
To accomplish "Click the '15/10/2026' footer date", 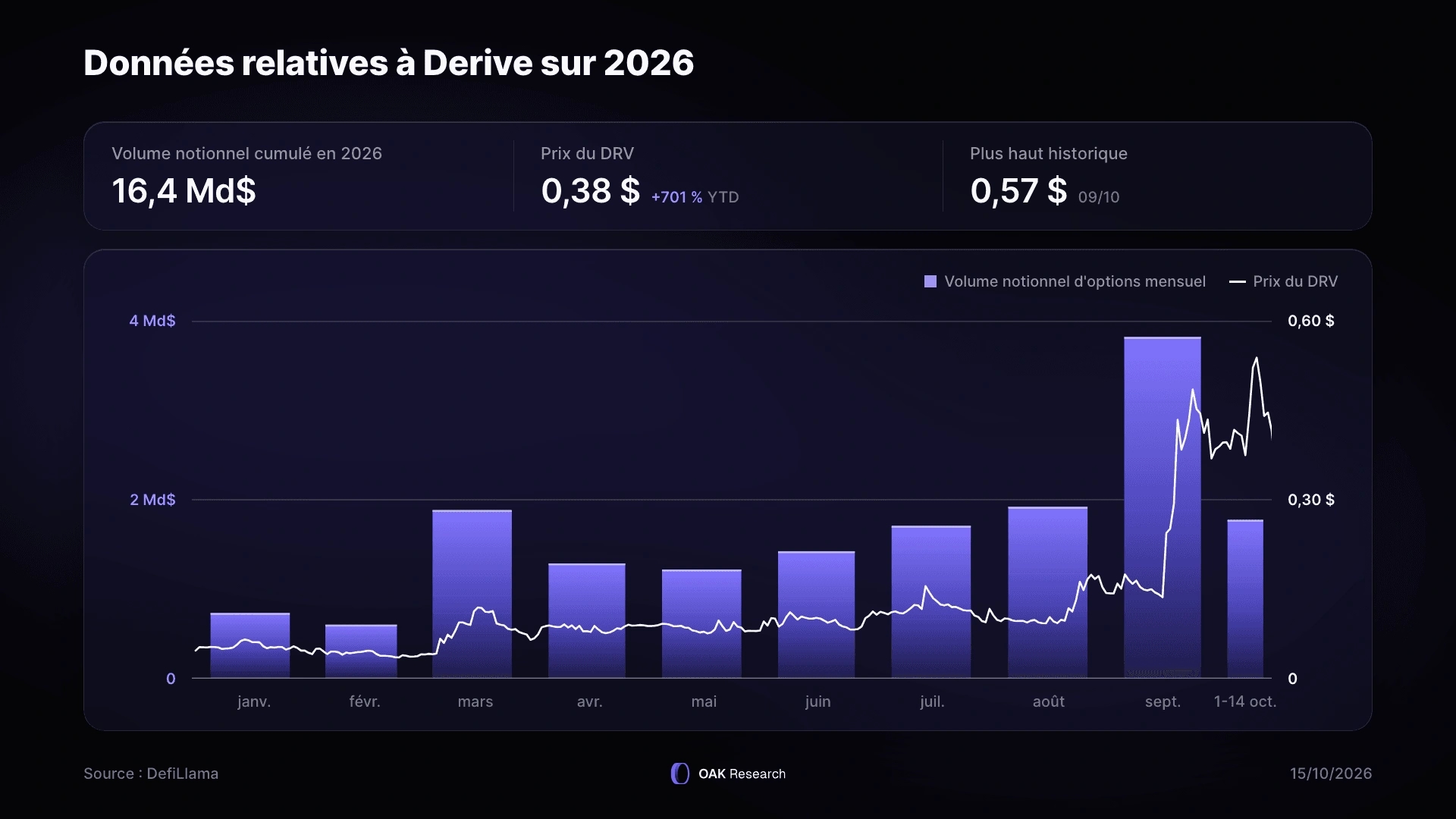I will pos(1331,773).
